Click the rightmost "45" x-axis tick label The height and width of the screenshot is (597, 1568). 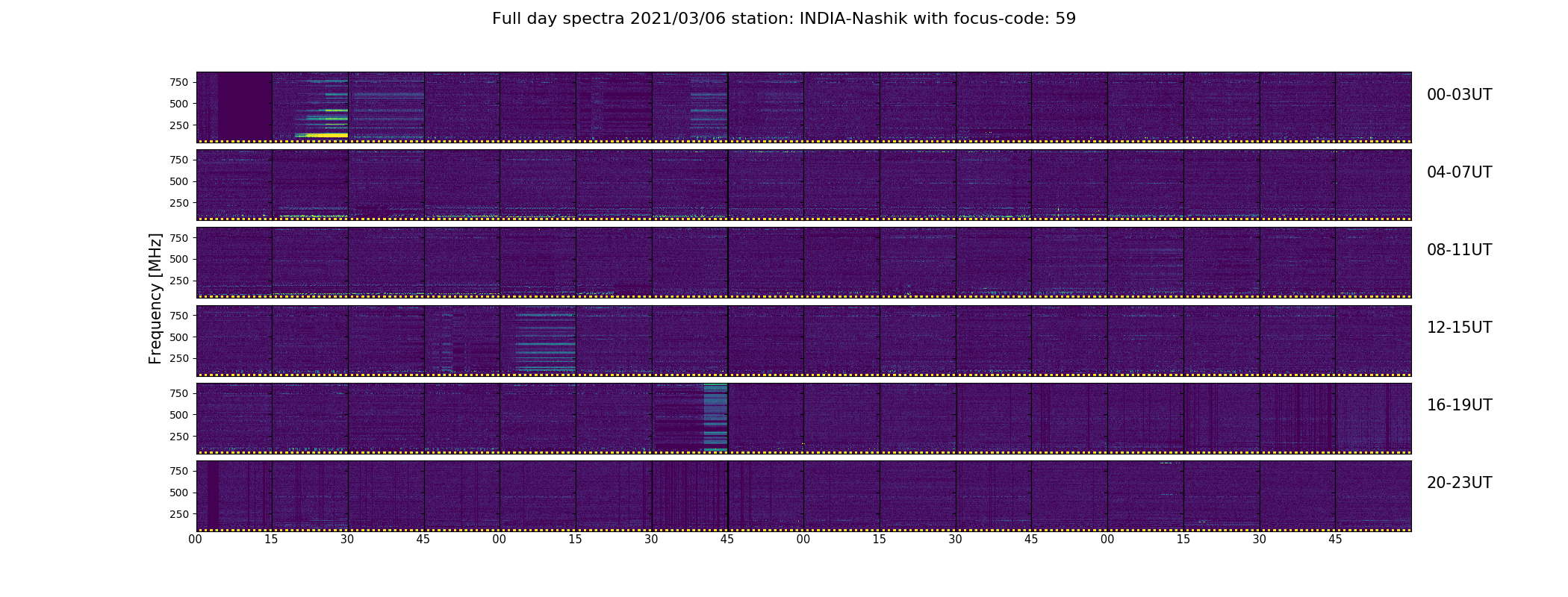click(x=1335, y=540)
